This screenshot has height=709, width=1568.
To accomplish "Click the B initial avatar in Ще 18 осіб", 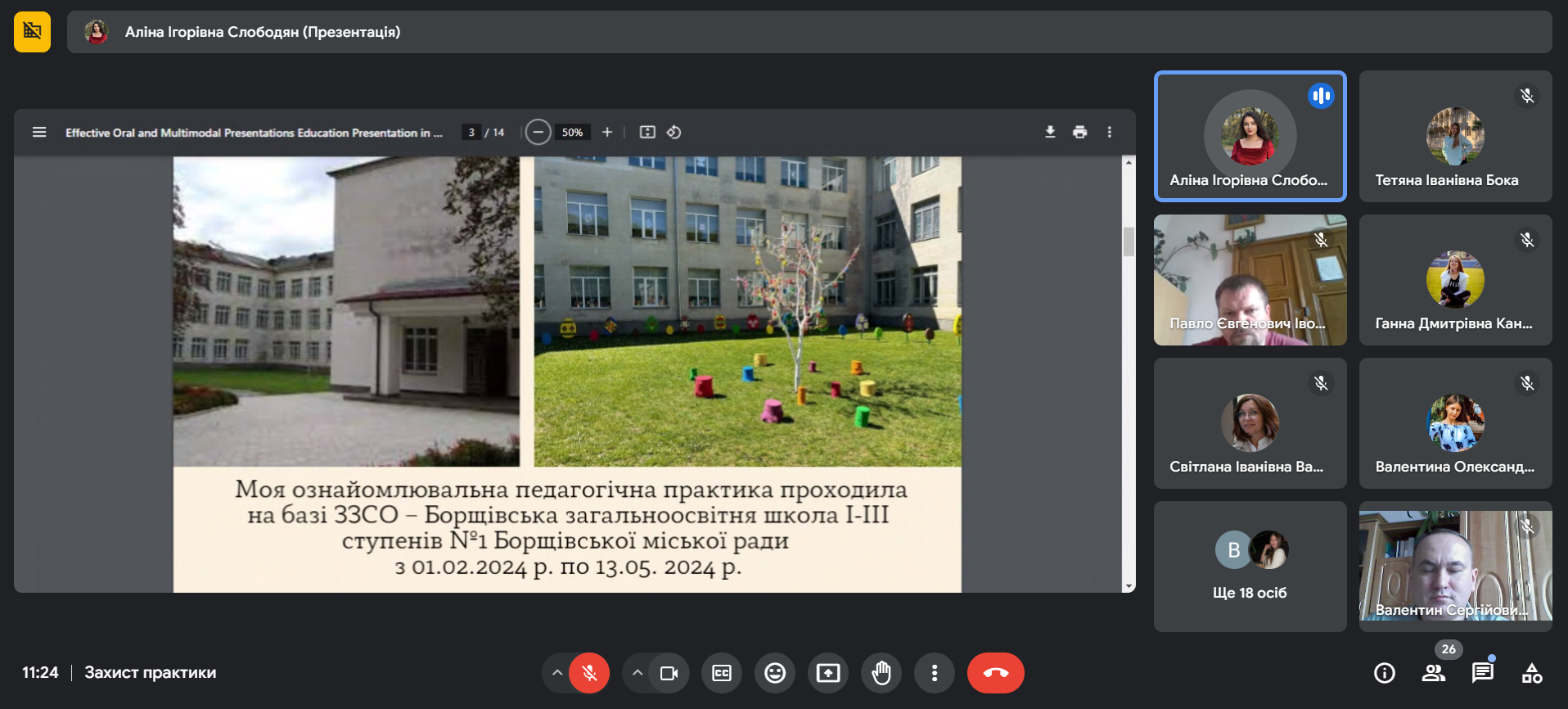I will (1233, 550).
